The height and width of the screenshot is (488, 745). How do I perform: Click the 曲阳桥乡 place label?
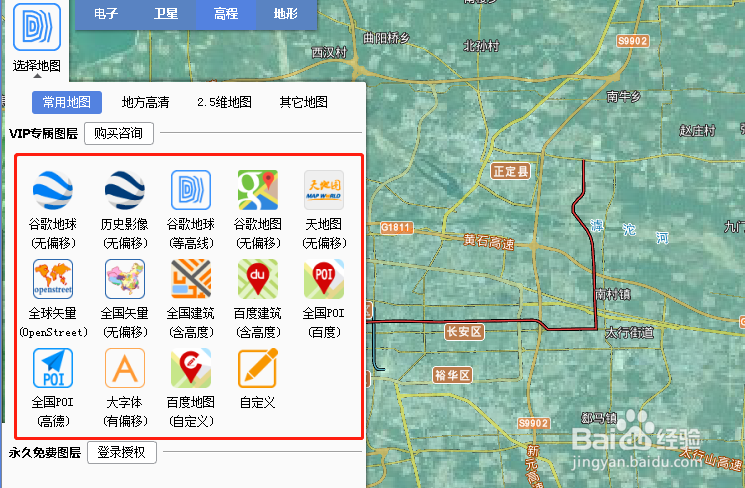386,38
